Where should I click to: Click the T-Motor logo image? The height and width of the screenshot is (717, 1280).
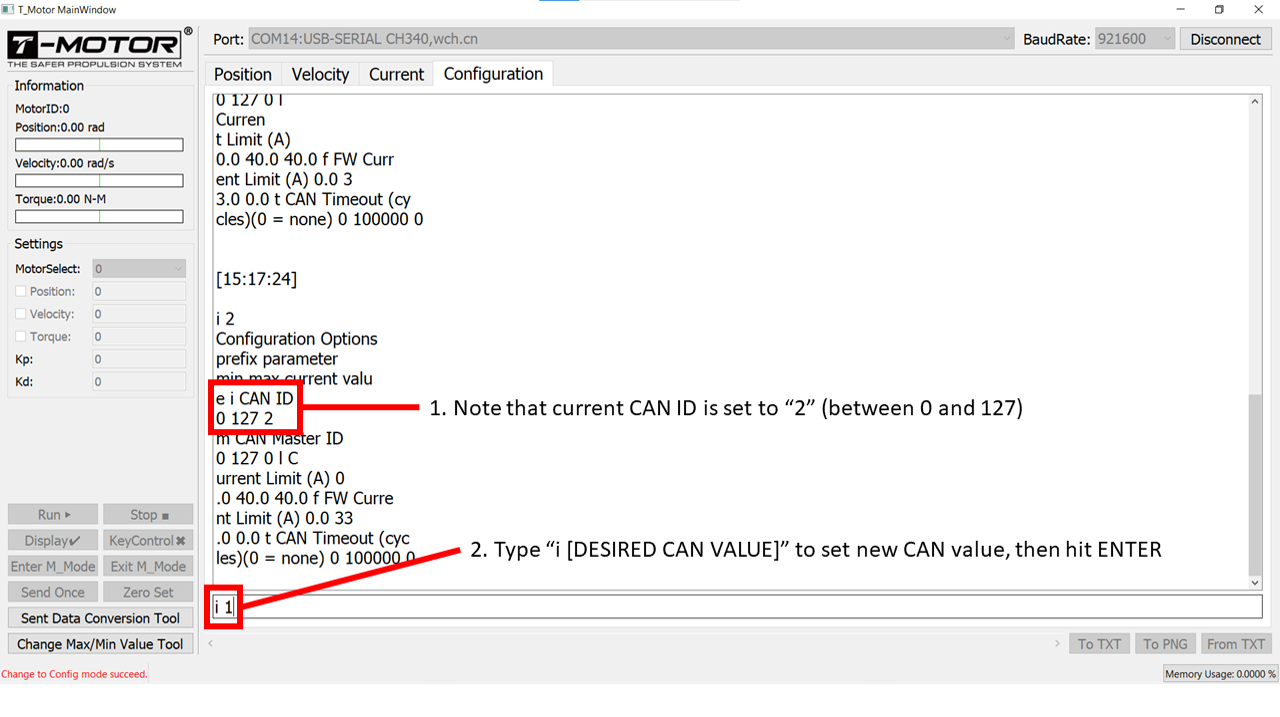click(x=99, y=49)
